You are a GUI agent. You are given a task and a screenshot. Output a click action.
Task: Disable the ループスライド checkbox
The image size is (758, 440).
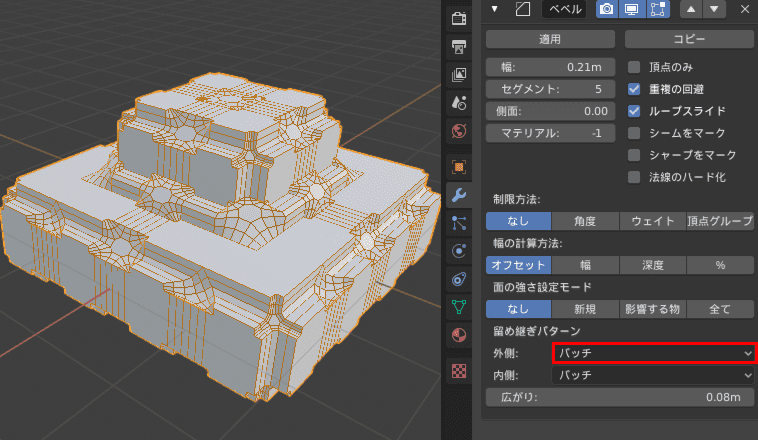click(634, 111)
